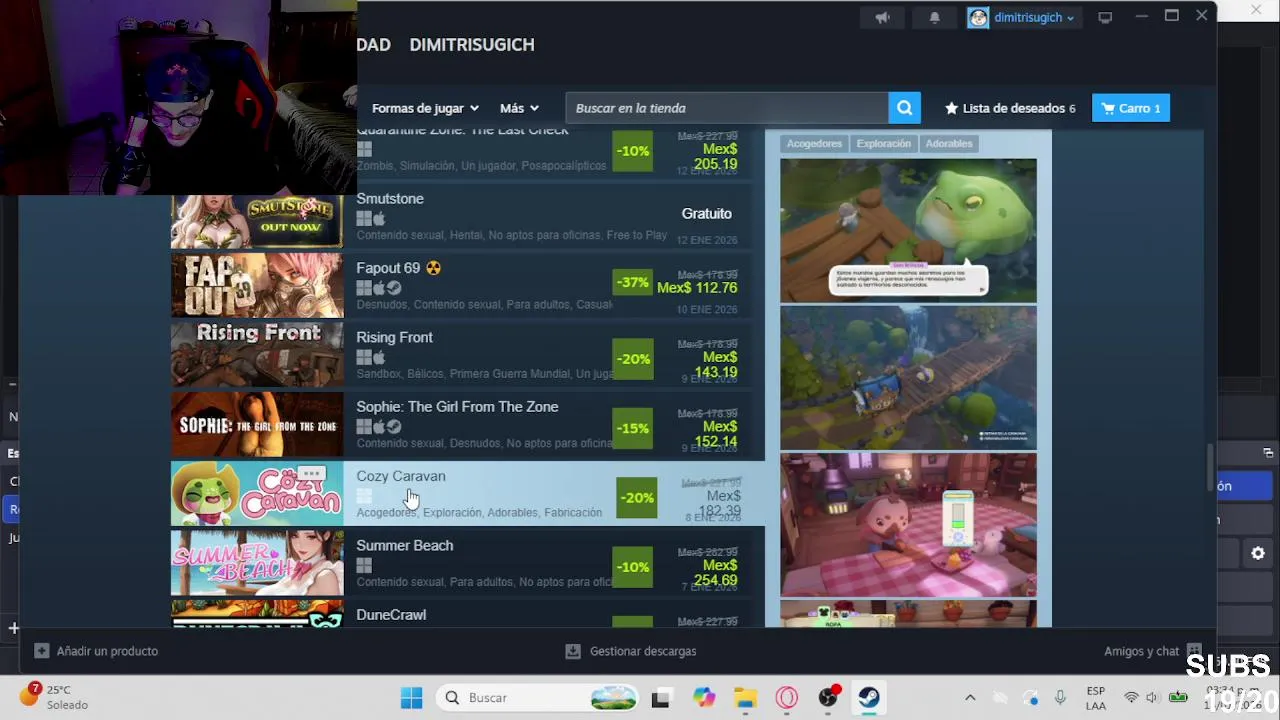Viewport: 1280px width, 720px height.
Task: Click the Summer Beach title text
Action: click(x=405, y=546)
